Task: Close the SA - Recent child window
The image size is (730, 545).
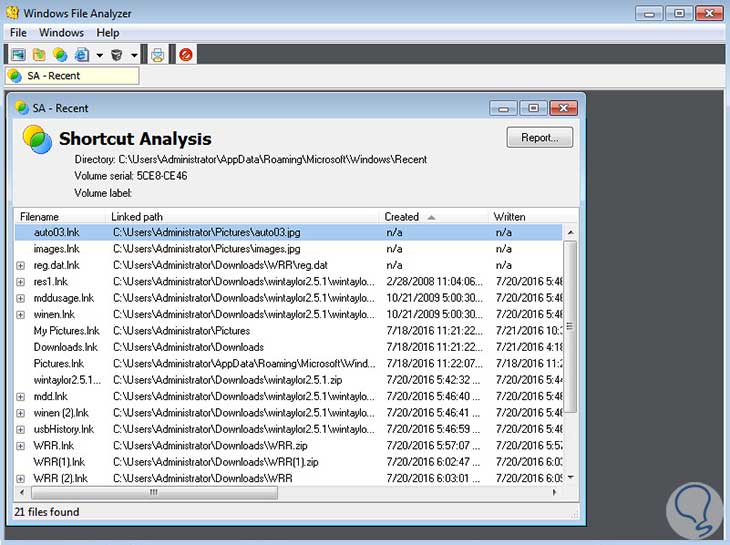Action: [x=564, y=108]
